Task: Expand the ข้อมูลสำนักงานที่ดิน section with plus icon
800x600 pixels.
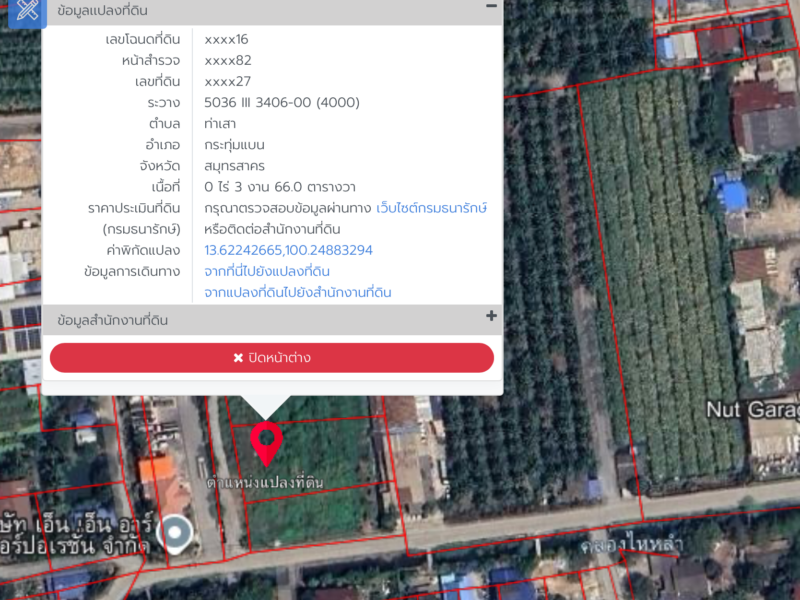Action: (x=491, y=316)
